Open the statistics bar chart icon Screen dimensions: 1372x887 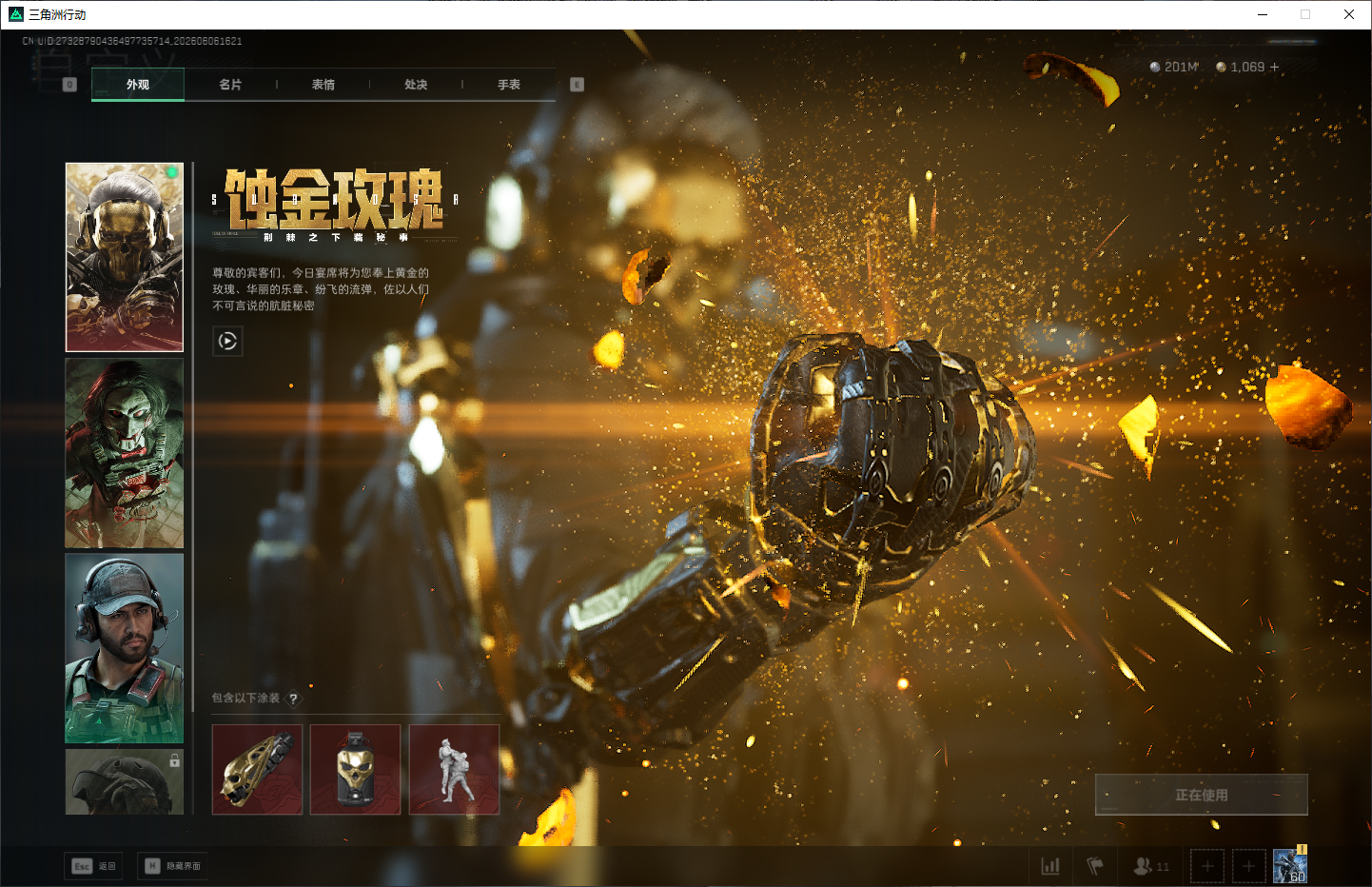(1050, 866)
